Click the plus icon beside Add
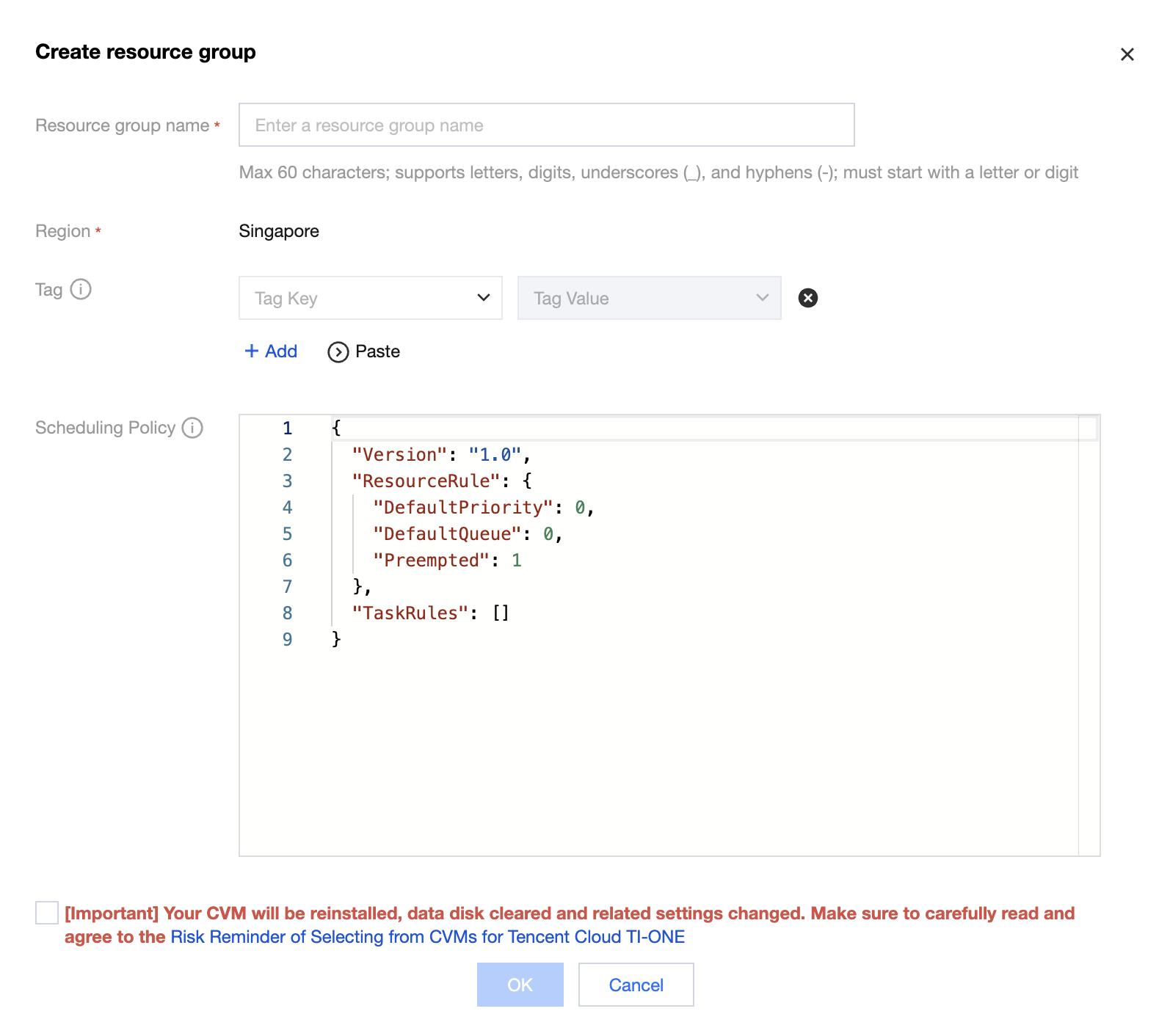1170x1036 pixels. tap(252, 351)
